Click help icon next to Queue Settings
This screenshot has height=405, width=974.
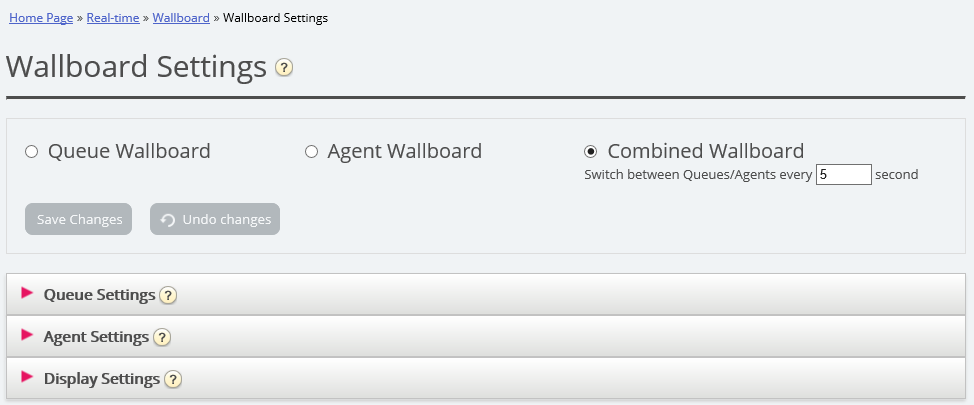168,295
